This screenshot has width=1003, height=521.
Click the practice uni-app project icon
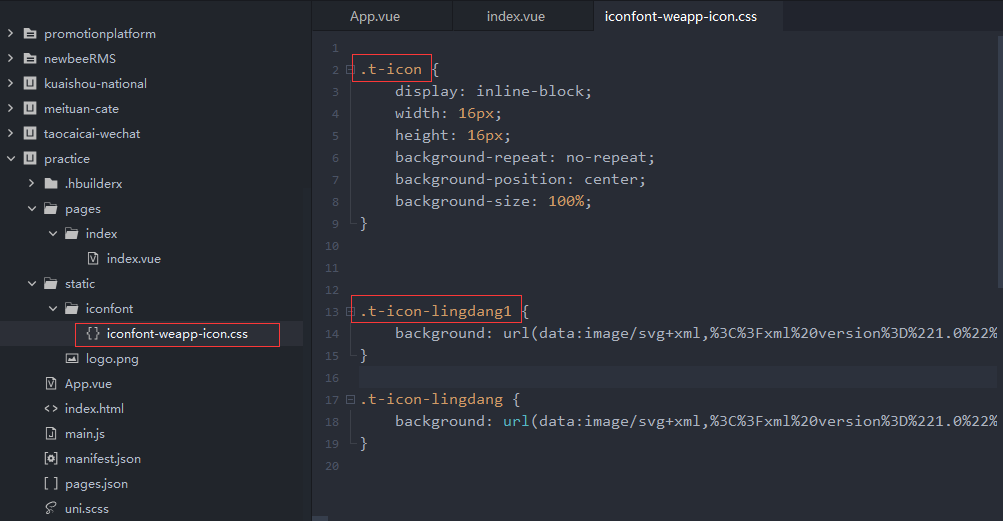(x=30, y=158)
